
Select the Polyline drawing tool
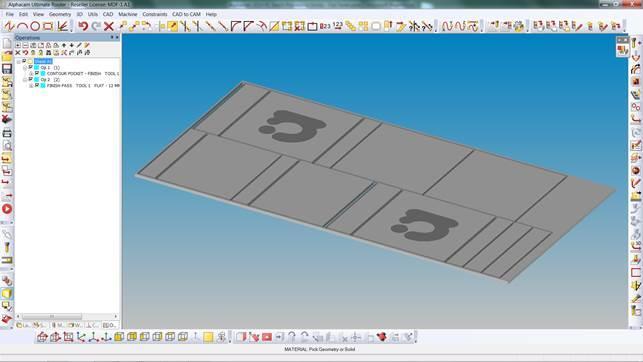click(x=9, y=27)
